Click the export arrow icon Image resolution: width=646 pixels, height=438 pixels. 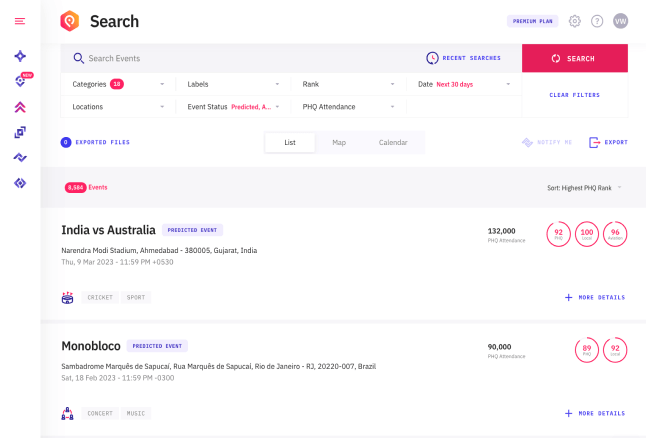[x=594, y=143]
